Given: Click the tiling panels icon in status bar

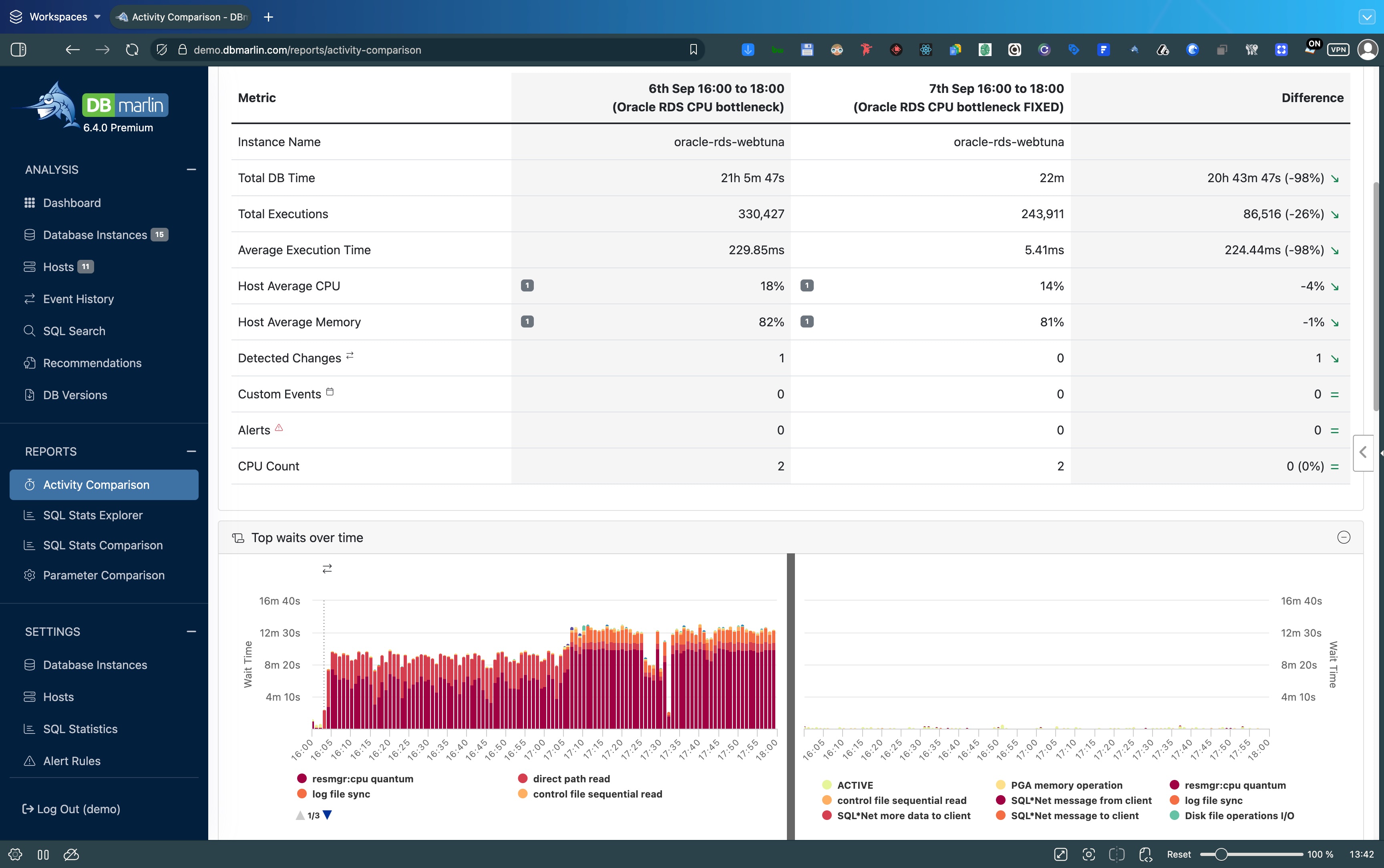Looking at the screenshot, I should [x=43, y=855].
